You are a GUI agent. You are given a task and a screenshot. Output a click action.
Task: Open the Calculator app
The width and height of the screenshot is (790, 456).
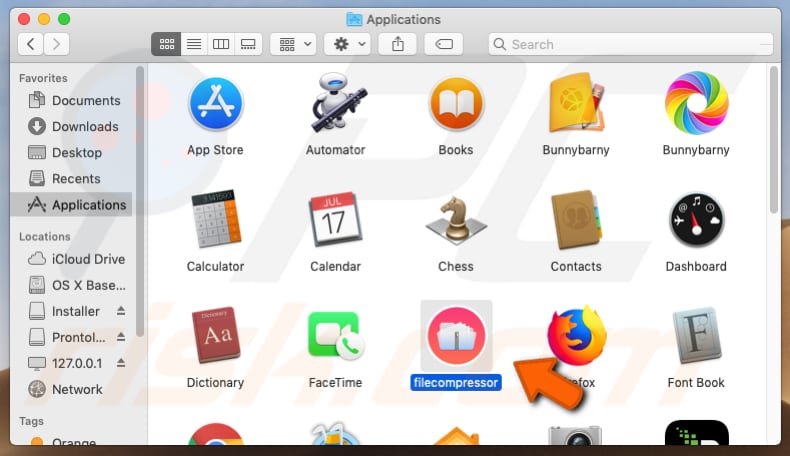(216, 220)
